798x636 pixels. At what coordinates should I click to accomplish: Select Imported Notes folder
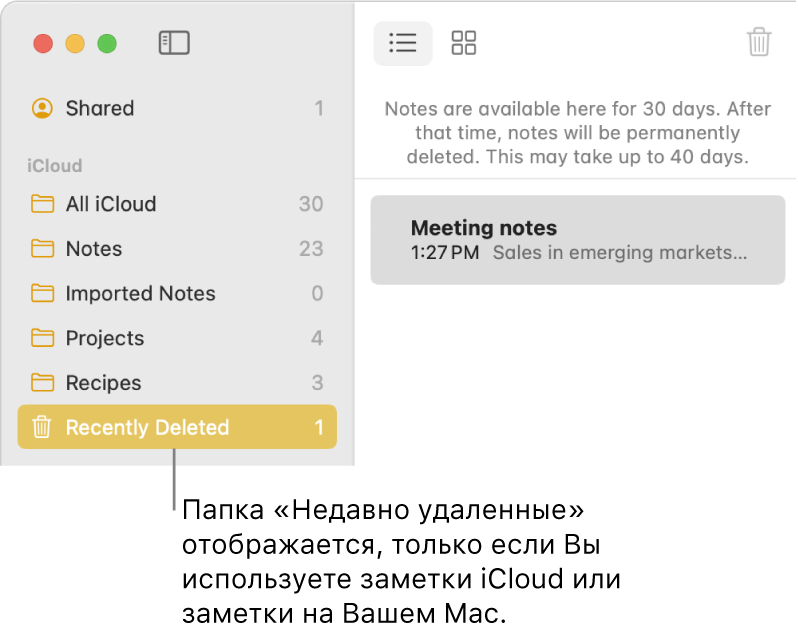pyautogui.click(x=177, y=294)
